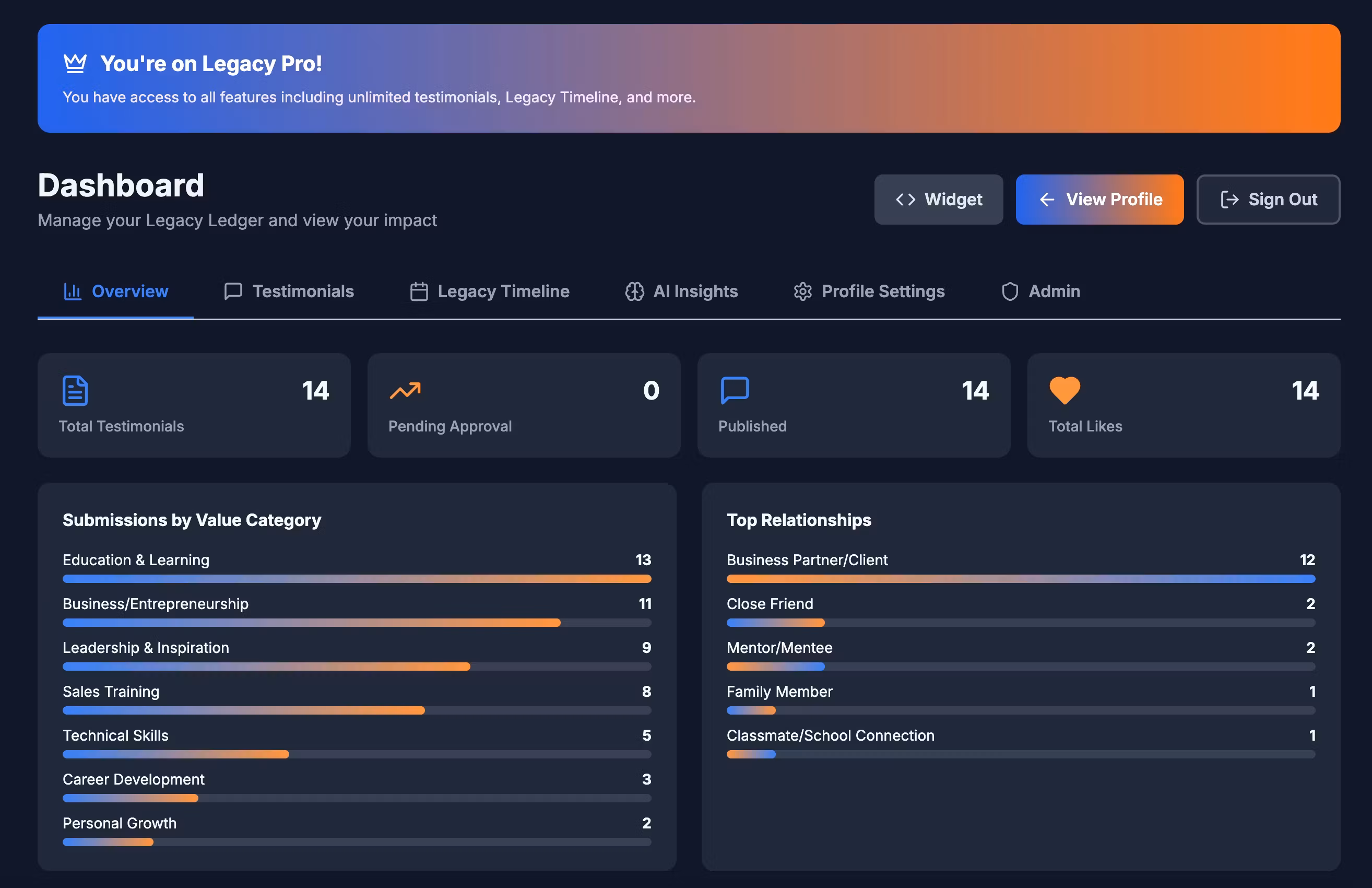Click the Total Likes count 14
Image resolution: width=1372 pixels, height=888 pixels.
(x=1305, y=390)
